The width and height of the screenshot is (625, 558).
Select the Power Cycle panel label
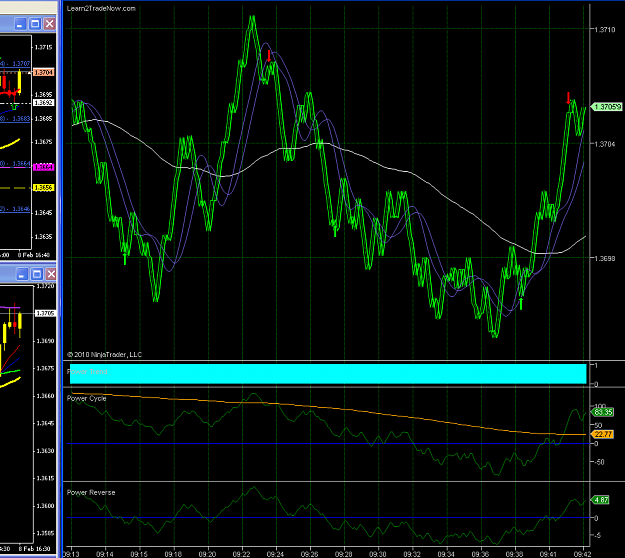pyautogui.click(x=86, y=398)
